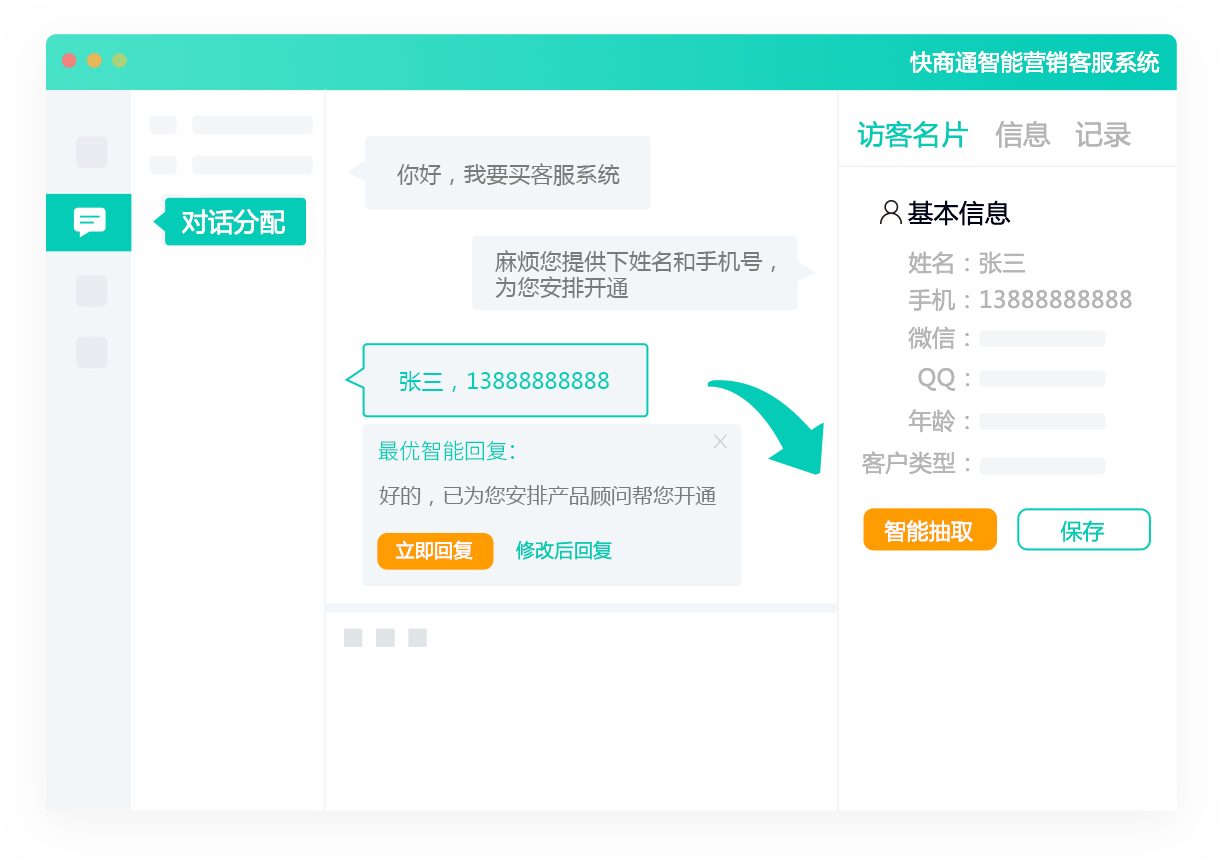
Task: Click the third chat input toolbar icon
Action: point(417,638)
